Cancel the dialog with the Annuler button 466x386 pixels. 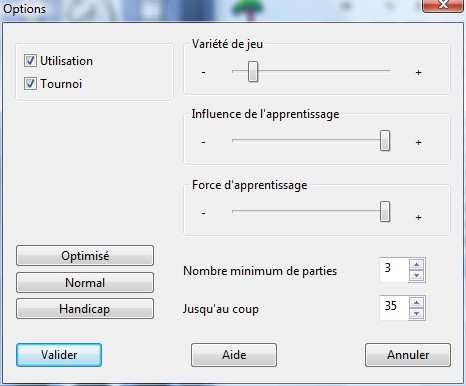pos(408,355)
